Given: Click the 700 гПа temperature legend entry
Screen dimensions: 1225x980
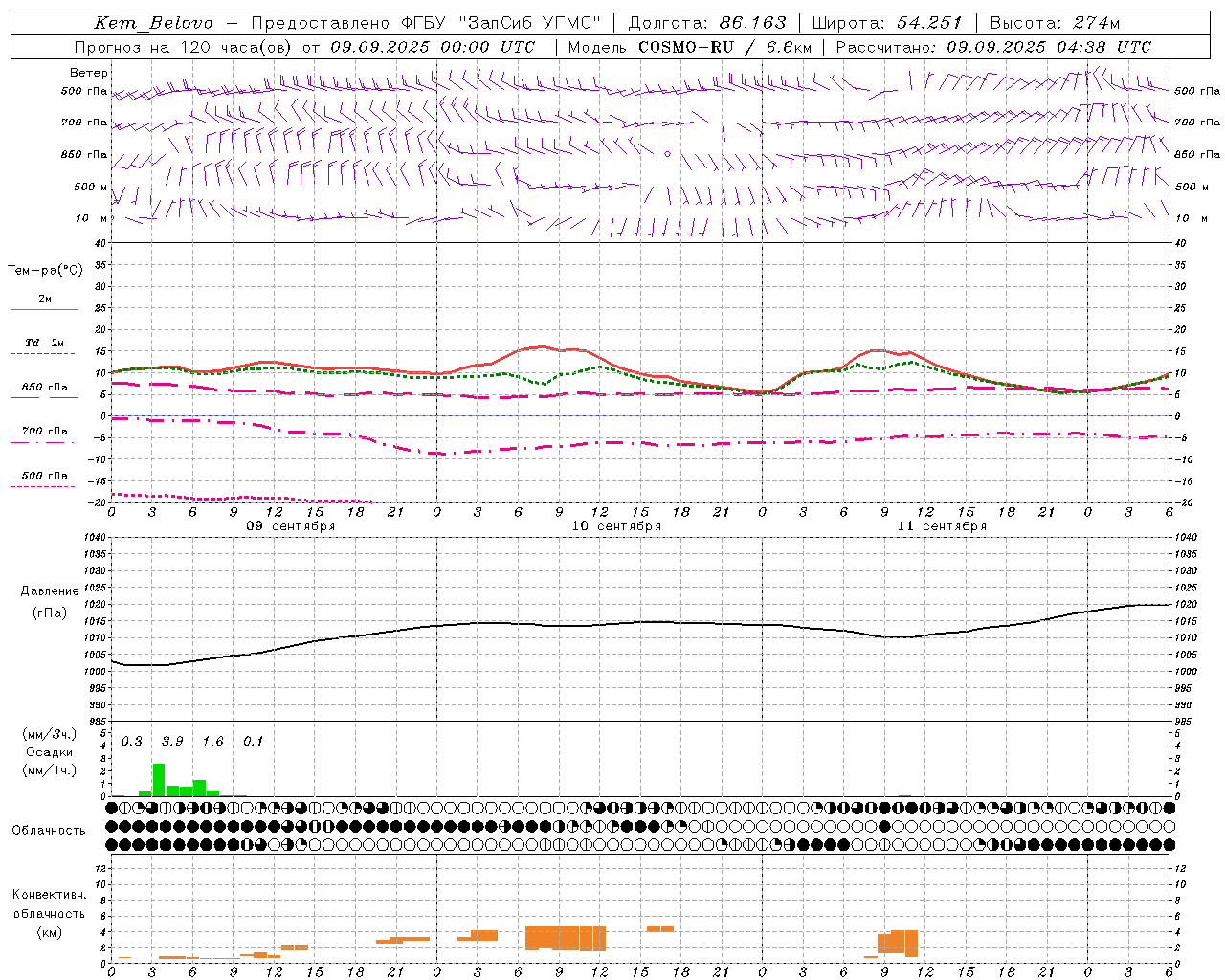Looking at the screenshot, I should tap(45, 432).
